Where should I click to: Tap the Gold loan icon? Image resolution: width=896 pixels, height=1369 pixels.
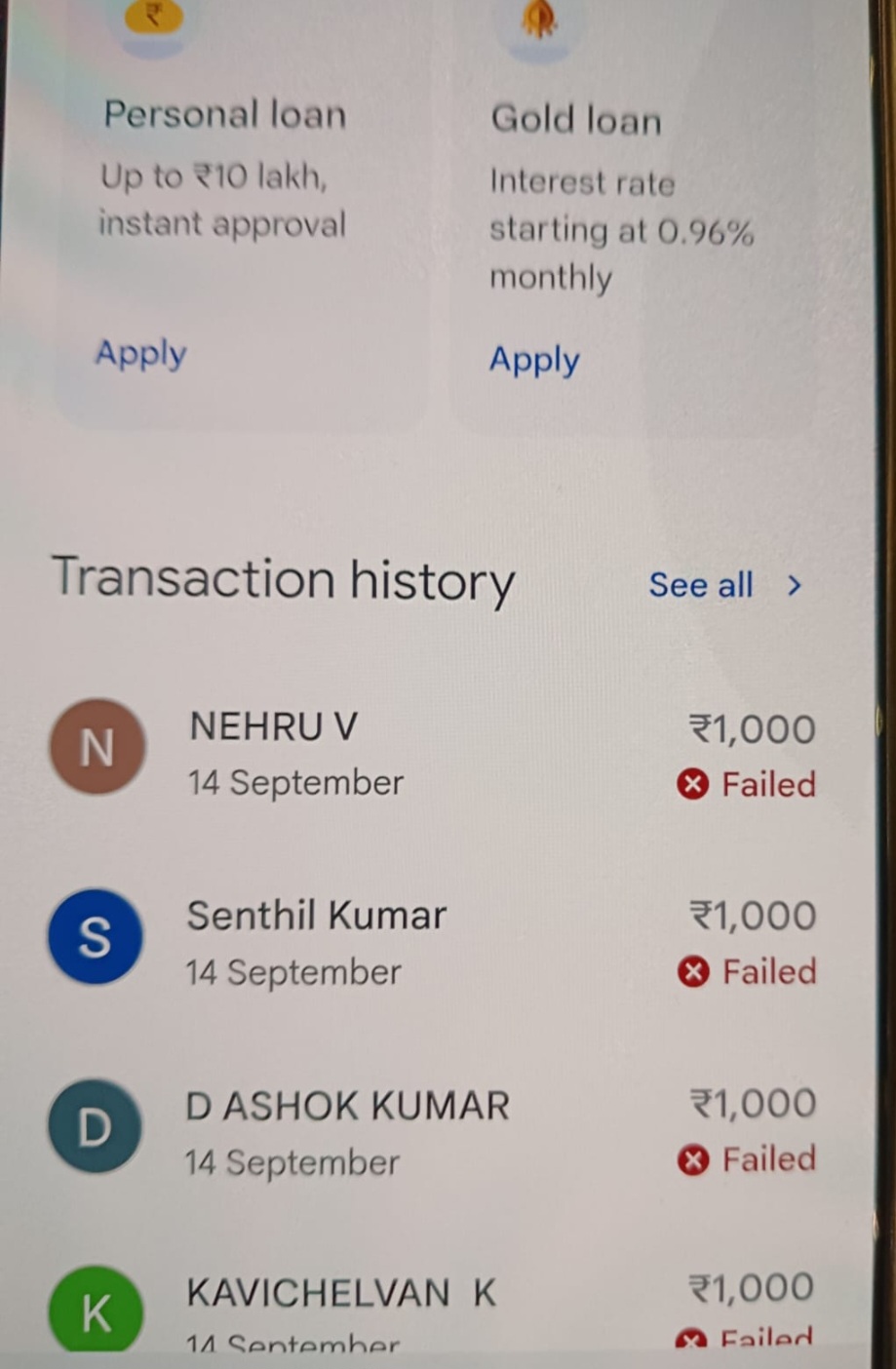pyautogui.click(x=538, y=18)
